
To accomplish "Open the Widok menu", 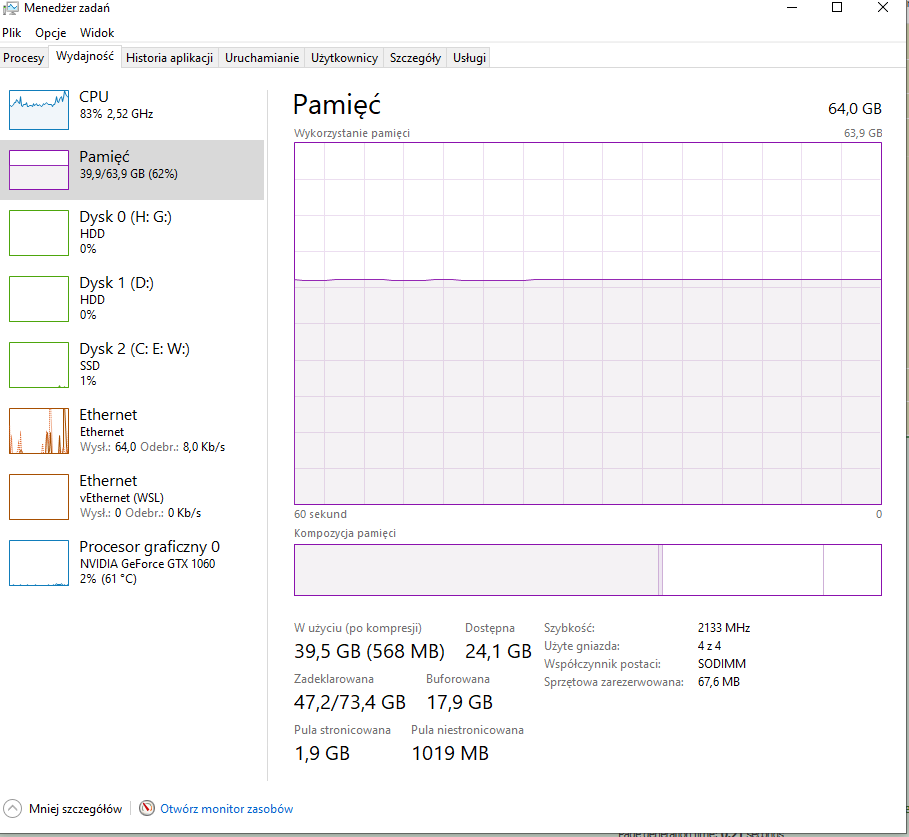I will (97, 33).
